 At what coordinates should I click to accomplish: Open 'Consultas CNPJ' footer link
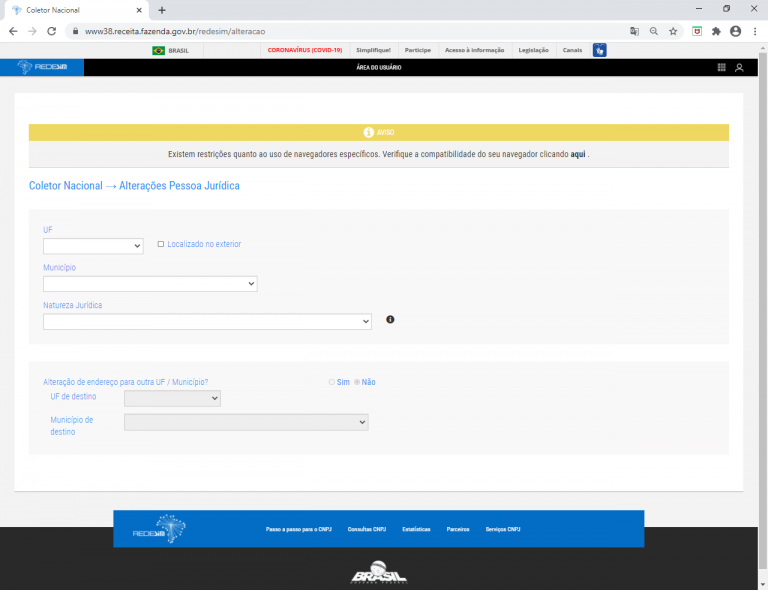[366, 529]
